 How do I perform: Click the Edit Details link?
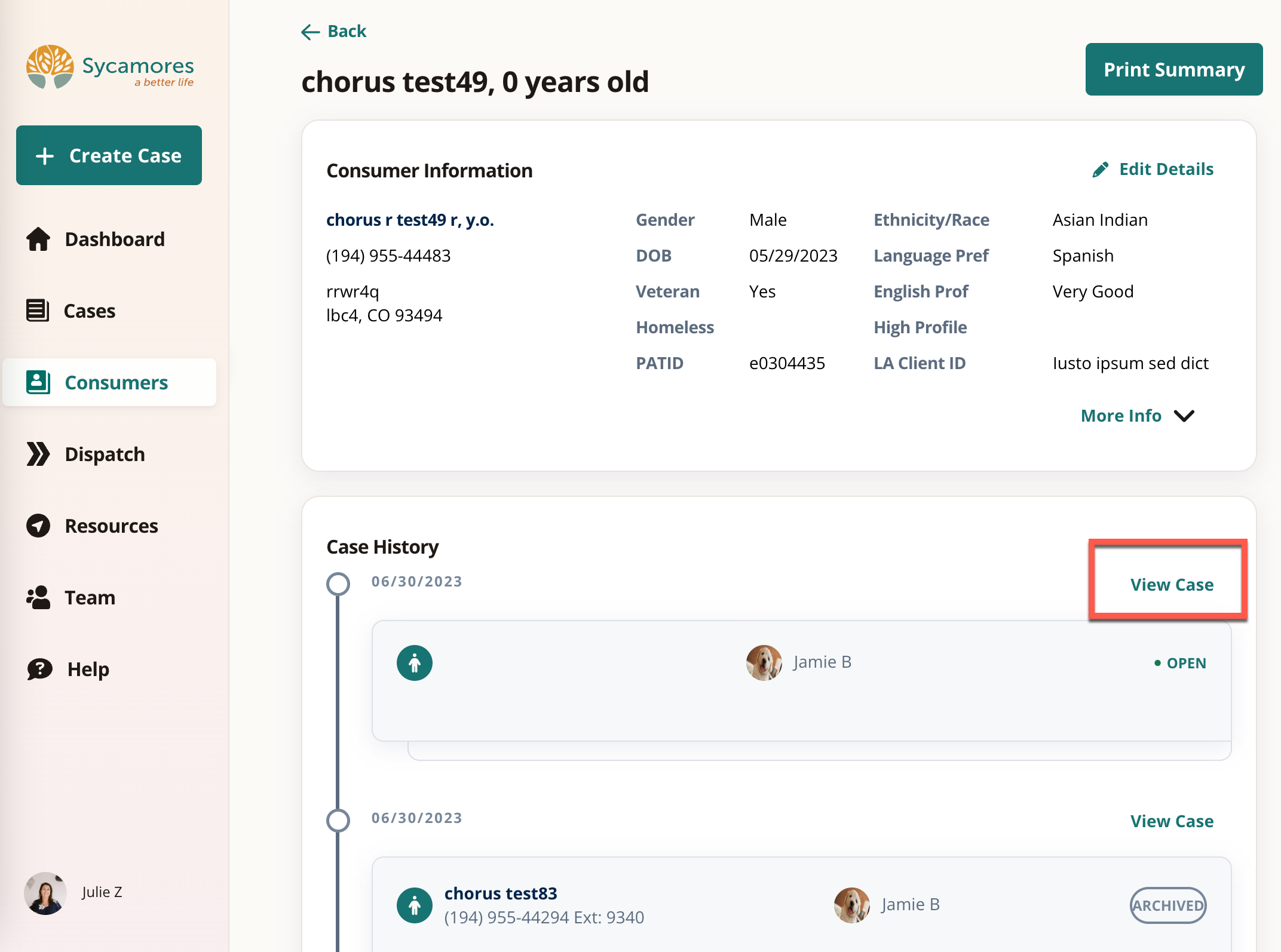click(1153, 170)
